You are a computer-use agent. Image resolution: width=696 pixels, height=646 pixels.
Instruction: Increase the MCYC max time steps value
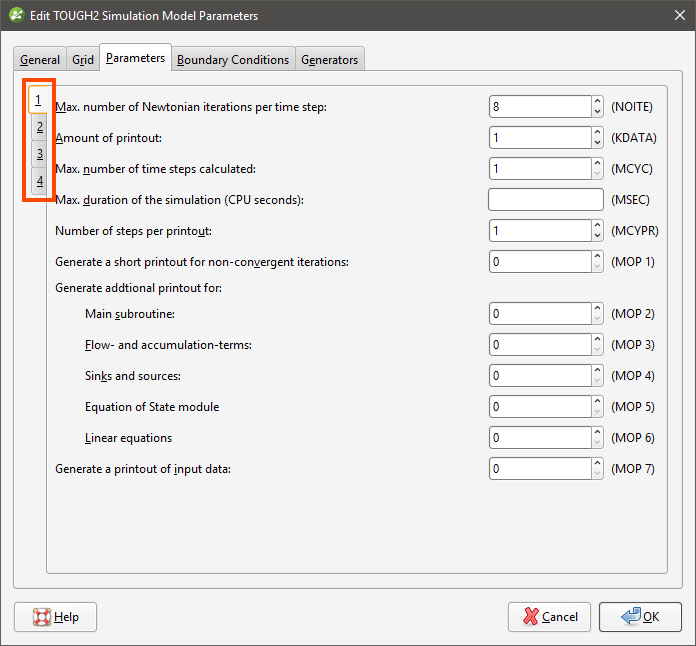(x=597, y=163)
